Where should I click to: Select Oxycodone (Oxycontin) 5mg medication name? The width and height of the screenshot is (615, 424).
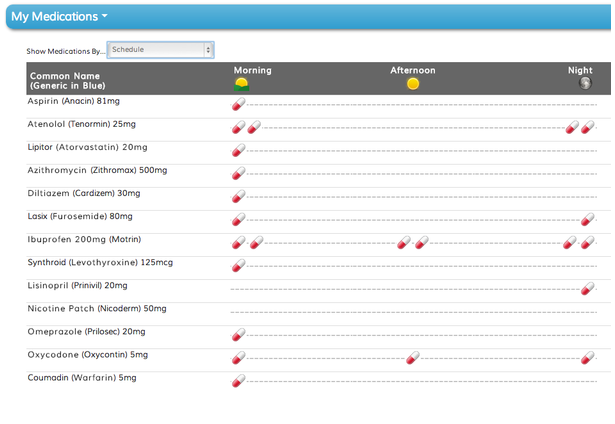pyautogui.click(x=88, y=355)
